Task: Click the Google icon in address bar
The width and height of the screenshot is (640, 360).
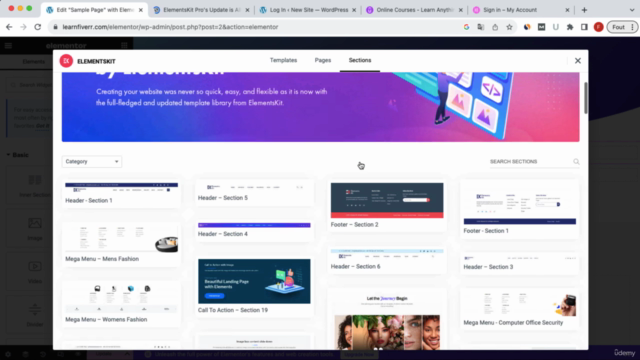Action: (466, 27)
